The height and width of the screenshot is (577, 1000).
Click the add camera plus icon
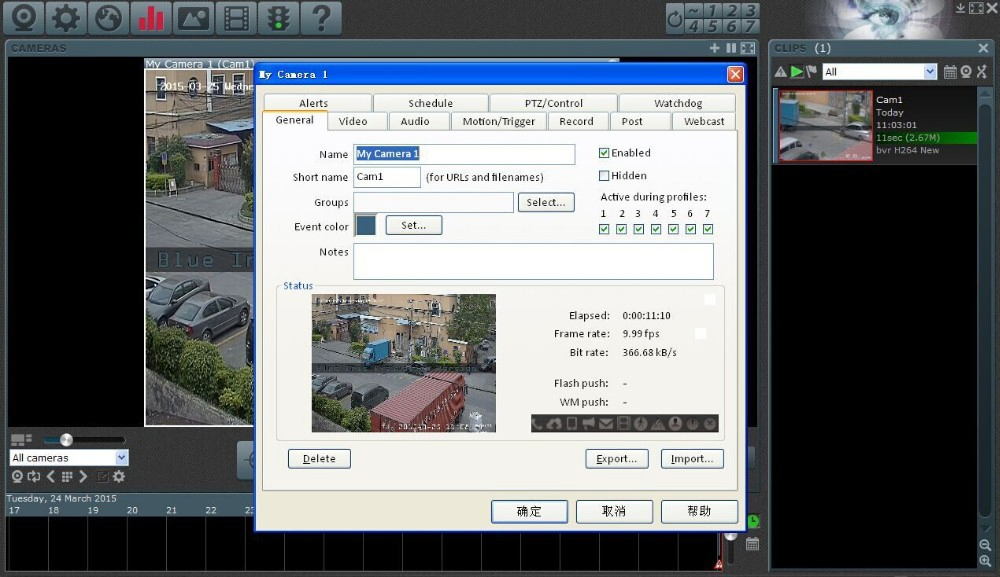pyautogui.click(x=714, y=48)
